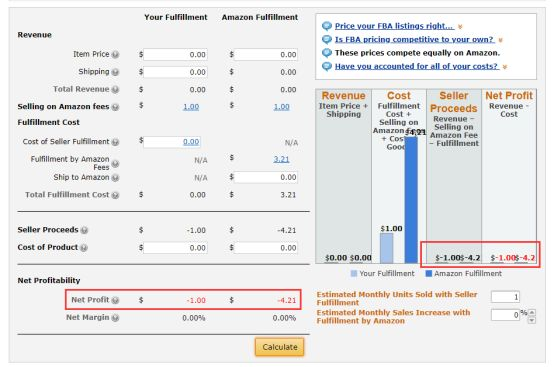Click Your Fulfillment legend swatch
Viewport: 554px width, 367px height.
[354, 274]
